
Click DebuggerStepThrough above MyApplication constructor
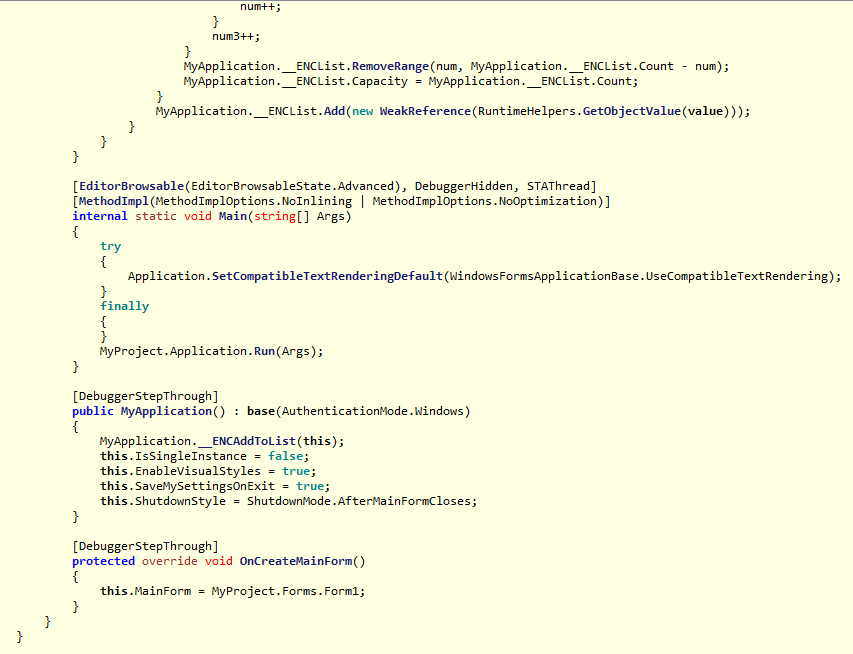click(x=145, y=397)
